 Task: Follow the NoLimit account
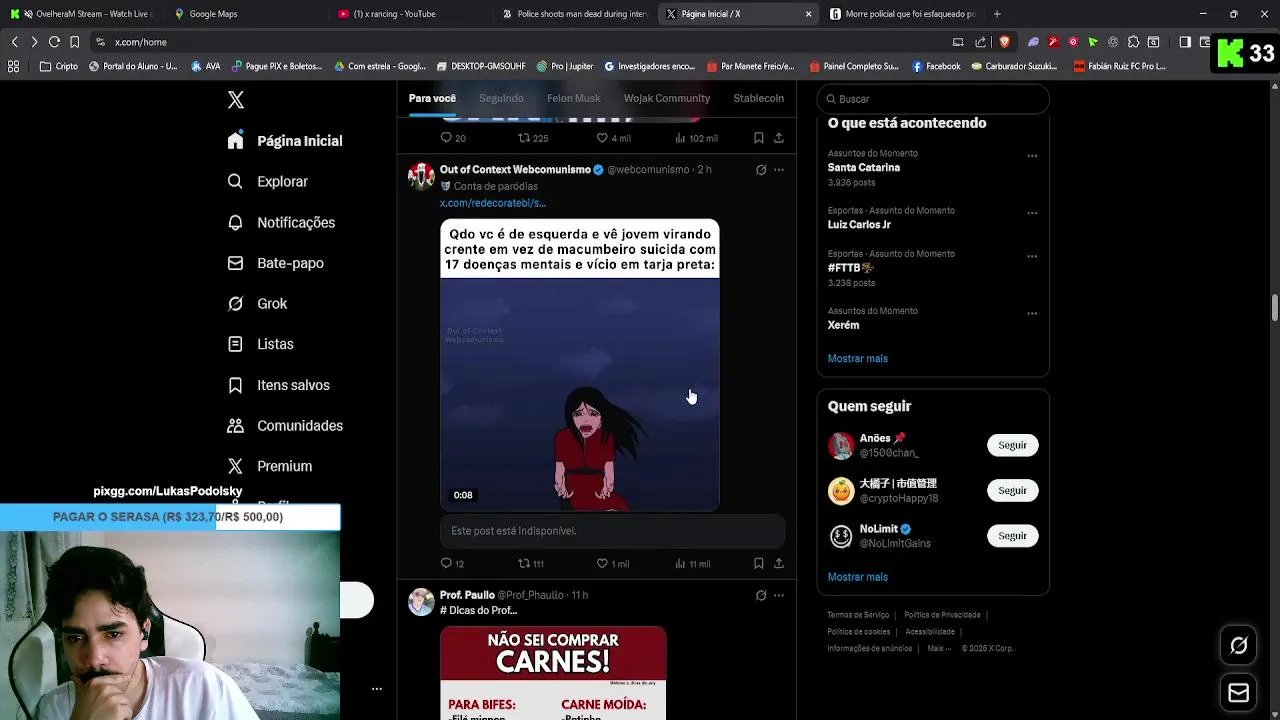click(x=1012, y=536)
